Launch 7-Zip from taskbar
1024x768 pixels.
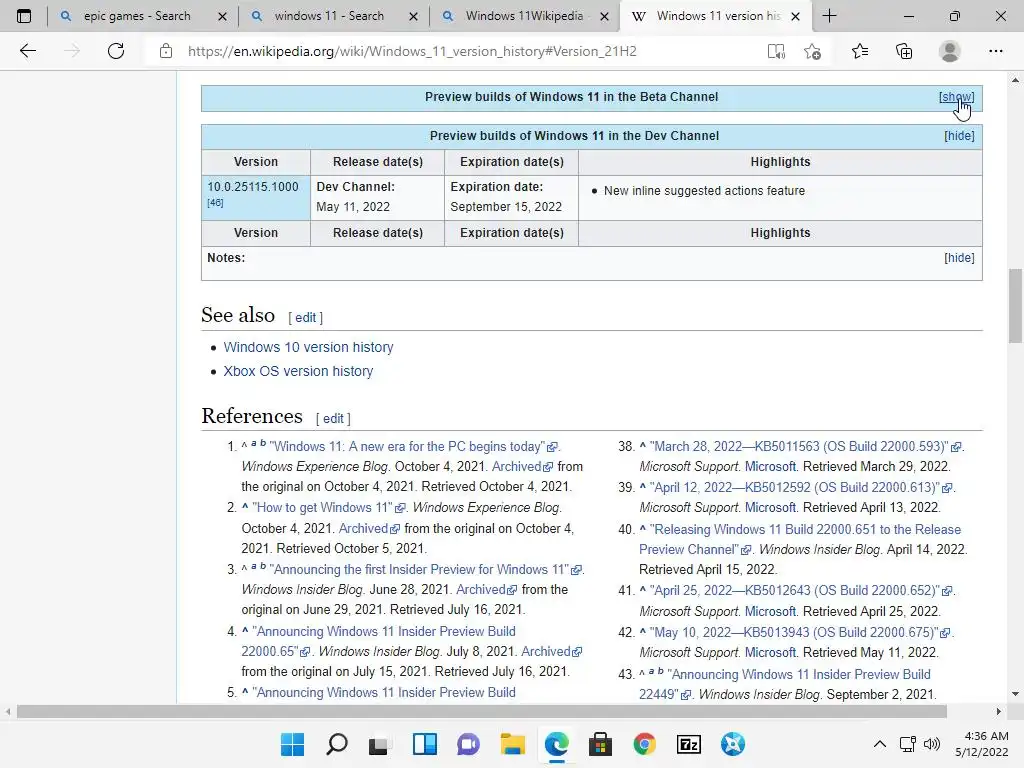688,744
